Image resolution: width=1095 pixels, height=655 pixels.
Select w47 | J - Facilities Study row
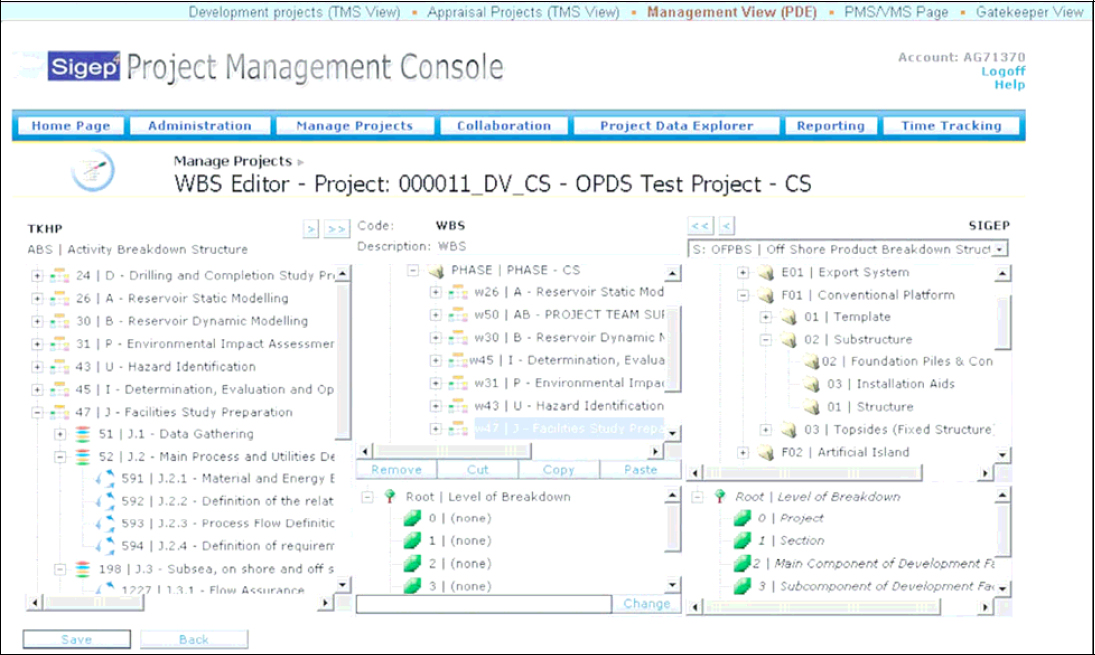[x=568, y=429]
